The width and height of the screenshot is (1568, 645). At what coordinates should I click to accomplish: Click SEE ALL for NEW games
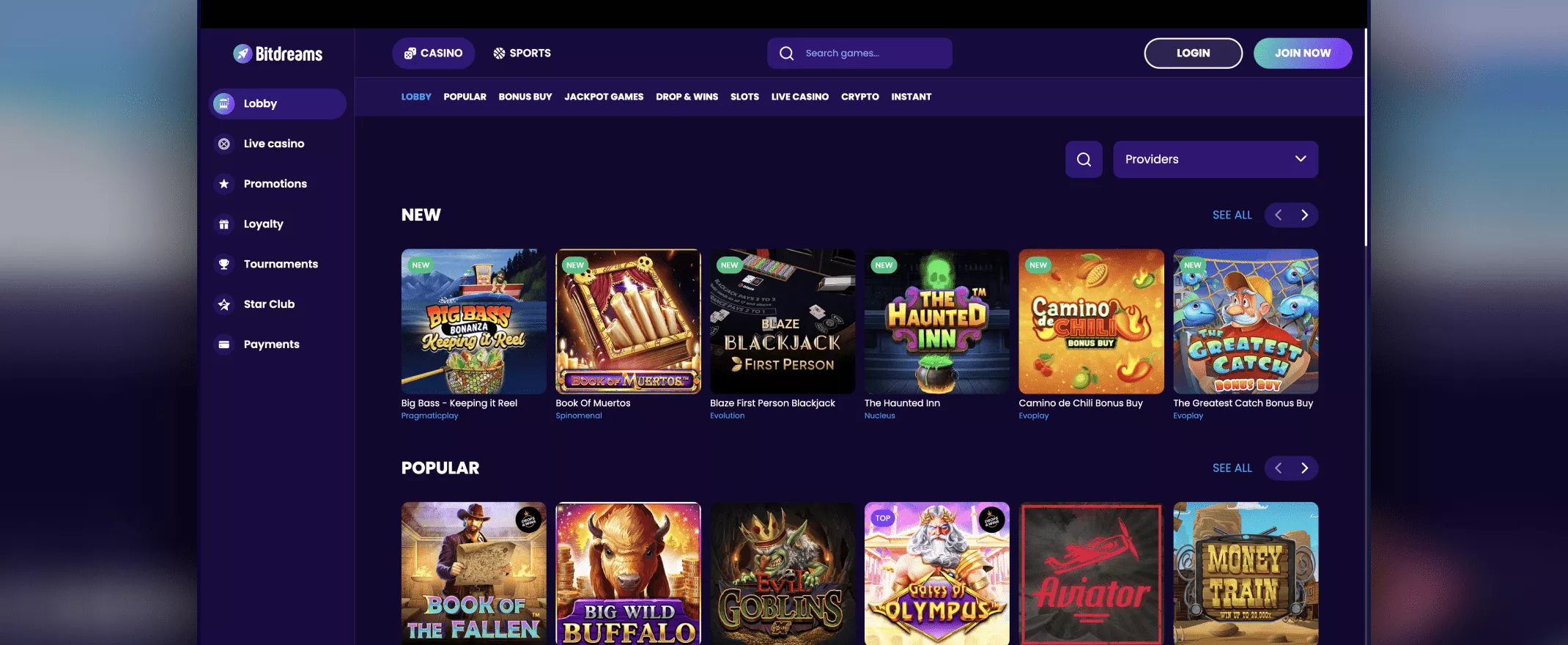point(1232,215)
